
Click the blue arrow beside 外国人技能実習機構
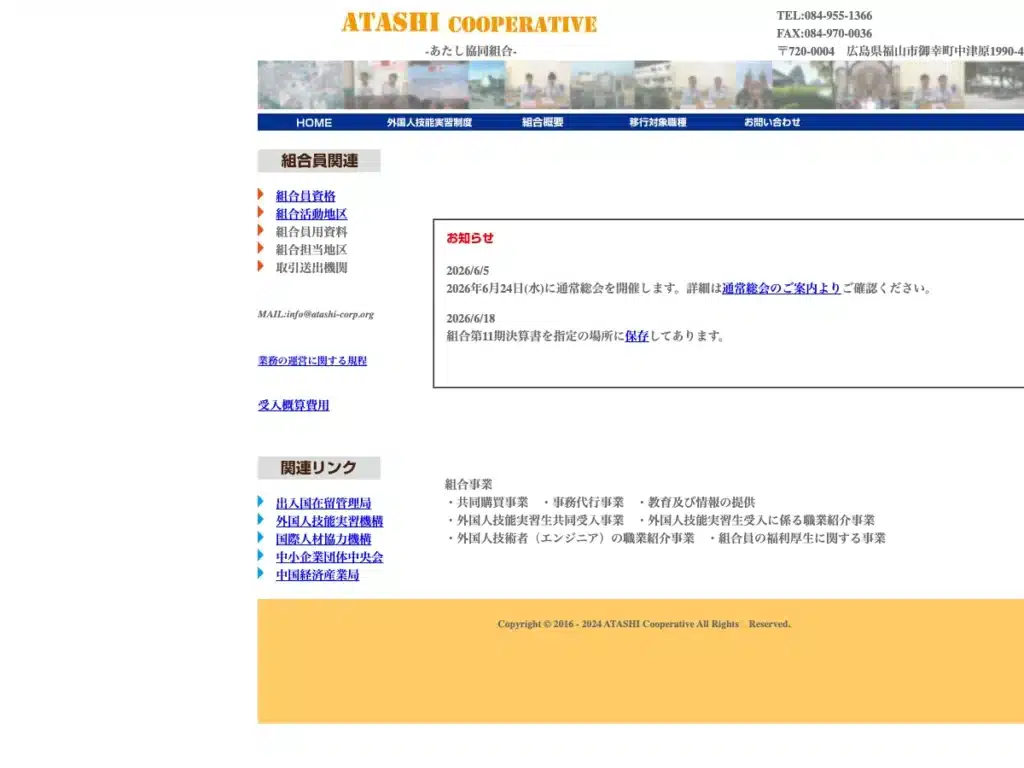(x=261, y=520)
